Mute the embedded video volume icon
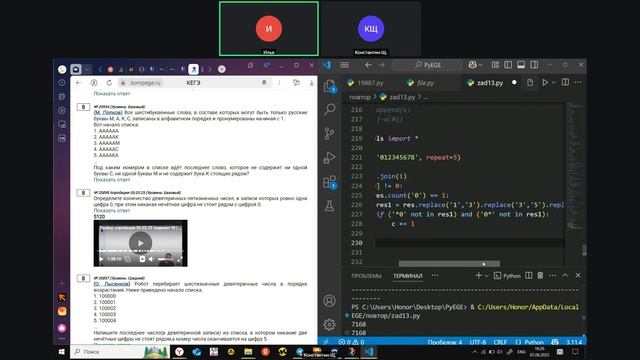 click(x=151, y=259)
